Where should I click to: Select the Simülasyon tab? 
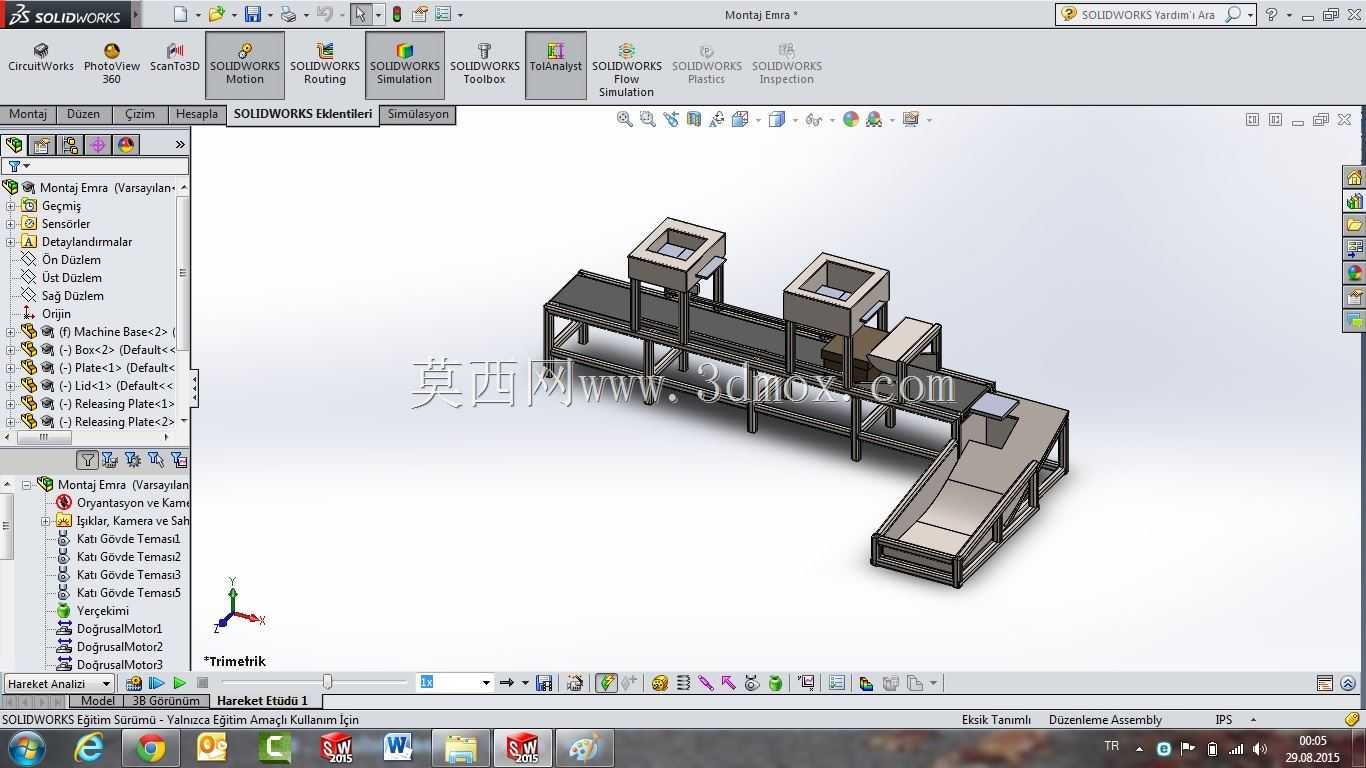coord(418,114)
